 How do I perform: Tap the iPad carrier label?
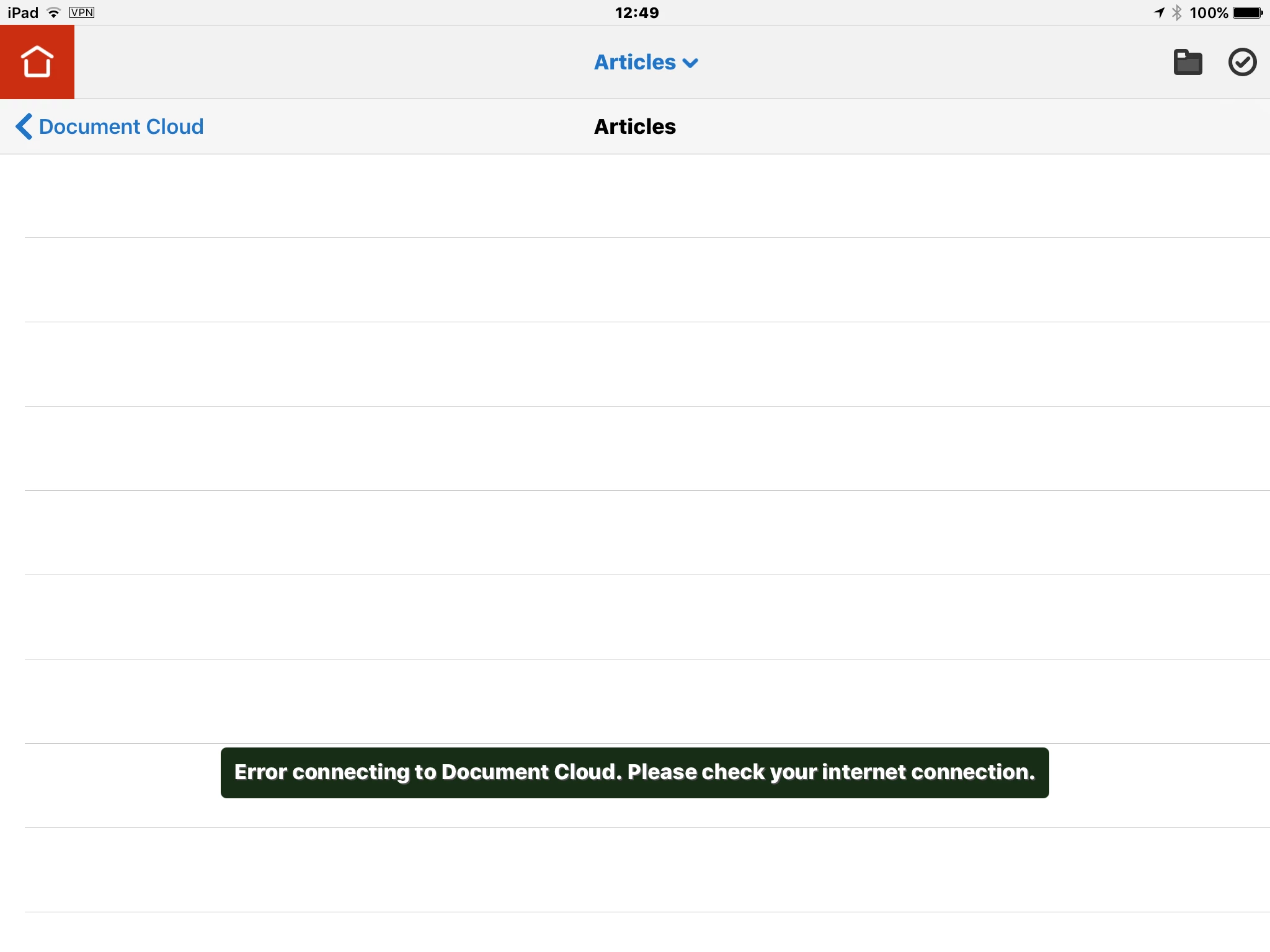tap(23, 13)
